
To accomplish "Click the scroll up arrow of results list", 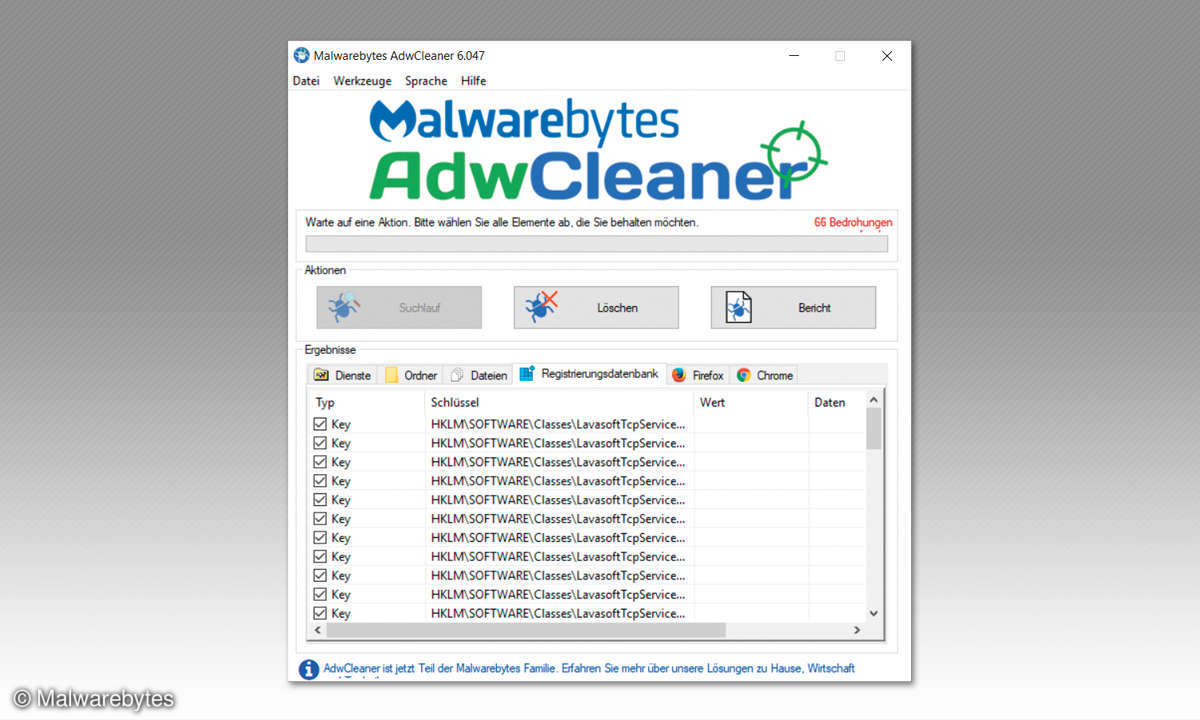I will pyautogui.click(x=874, y=399).
